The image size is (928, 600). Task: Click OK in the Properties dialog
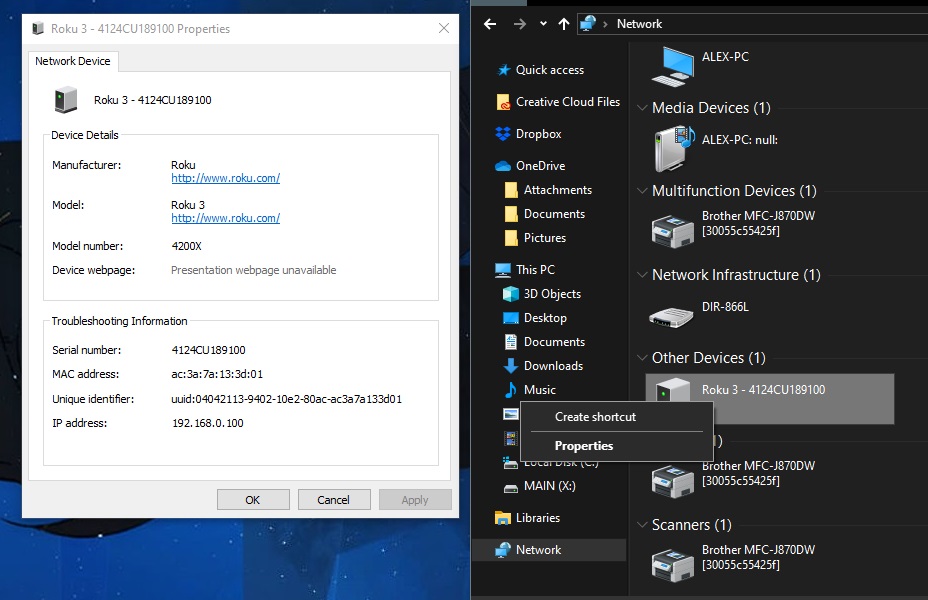click(x=253, y=500)
